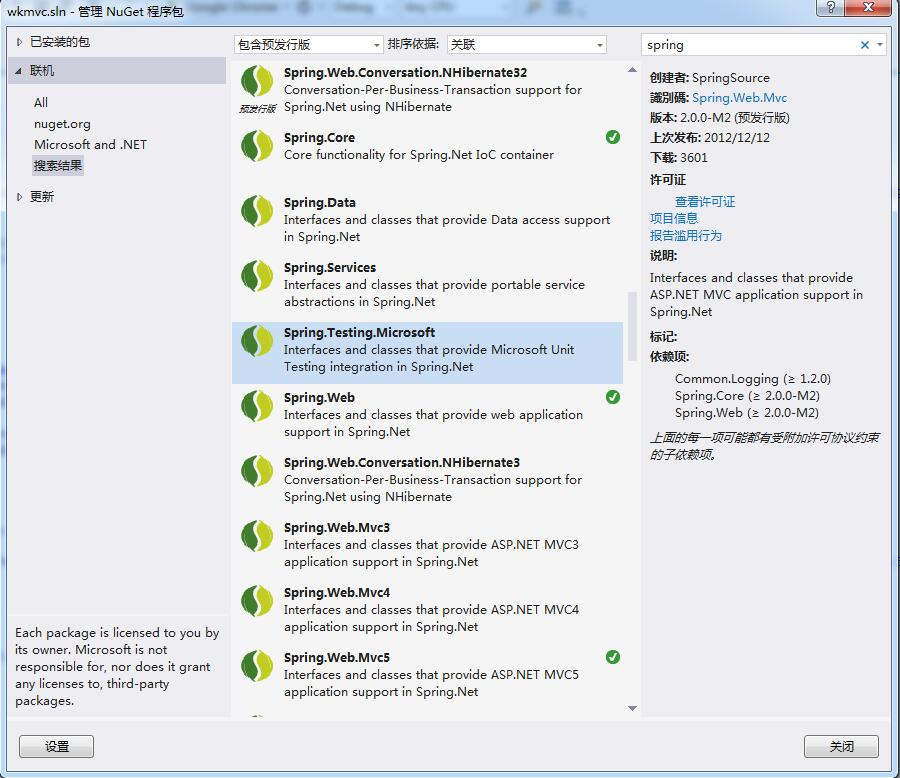
Task: Click the Spring.Core (≥ 2.0.0-M2) dependency
Action: tap(747, 396)
